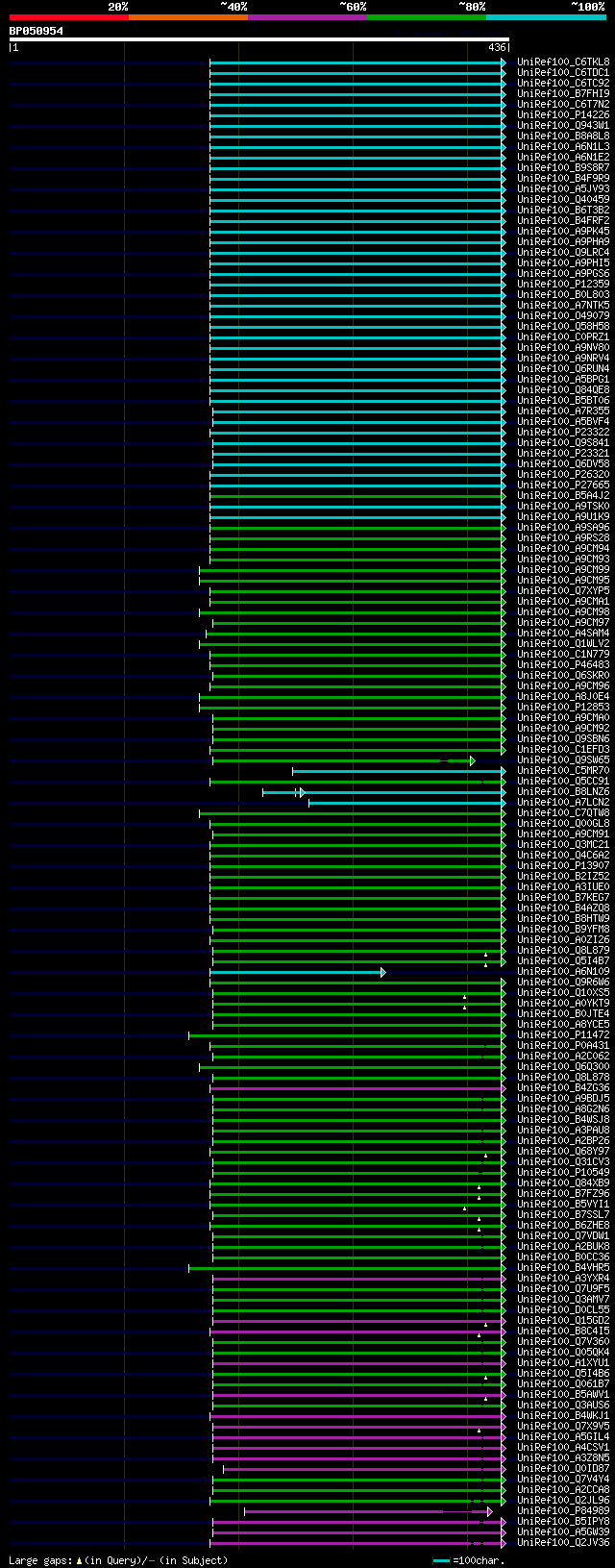Select label UniRef100_P27665
The width and height of the screenshot is (615, 1568).
(563, 485)
